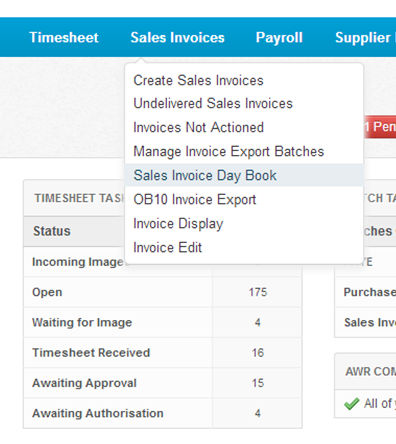The height and width of the screenshot is (444, 396).
Task: Select Undelivered Sales Invoices
Action: 213,103
